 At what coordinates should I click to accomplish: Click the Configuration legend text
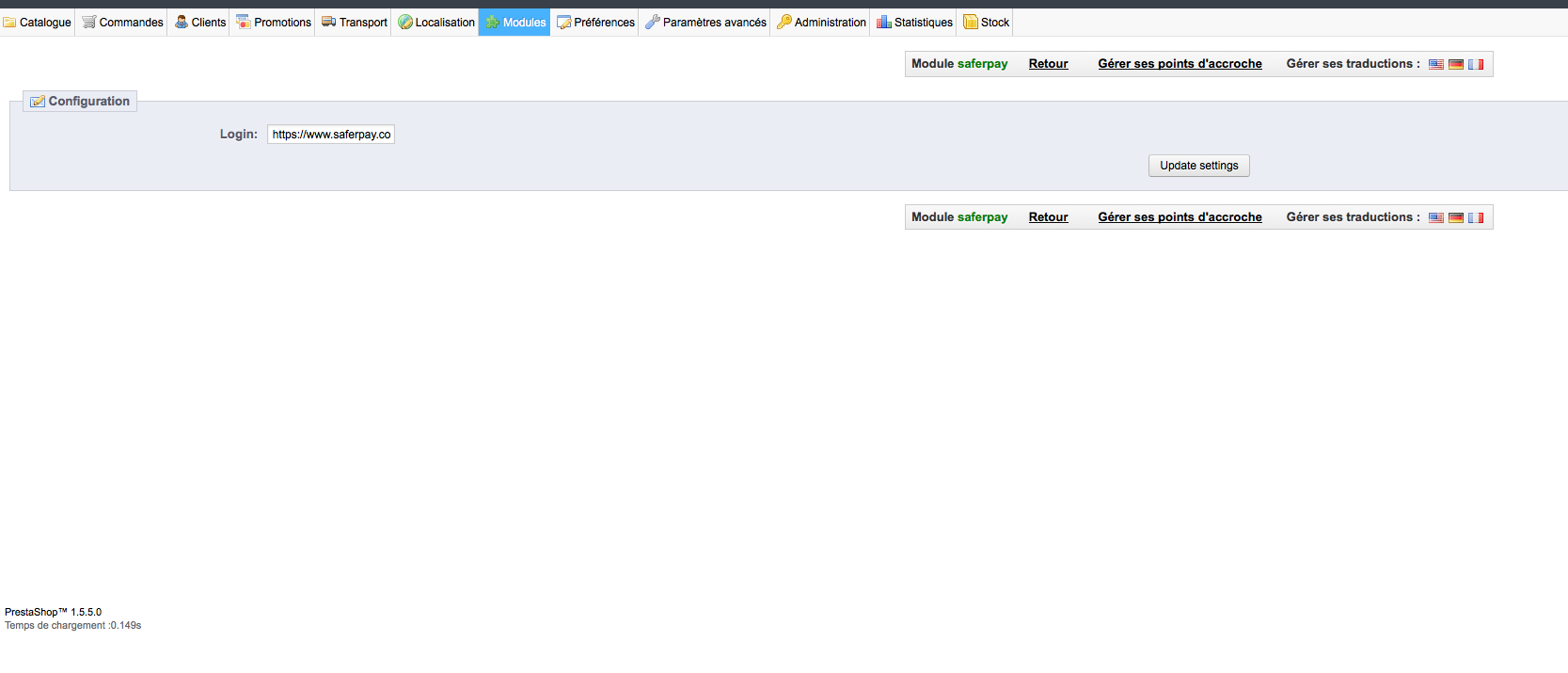[x=89, y=102]
